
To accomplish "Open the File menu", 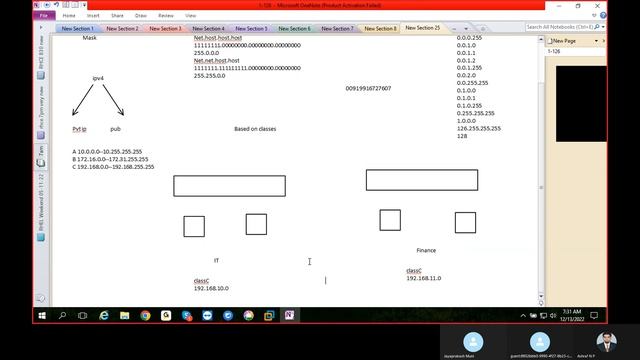I will 44,16.
